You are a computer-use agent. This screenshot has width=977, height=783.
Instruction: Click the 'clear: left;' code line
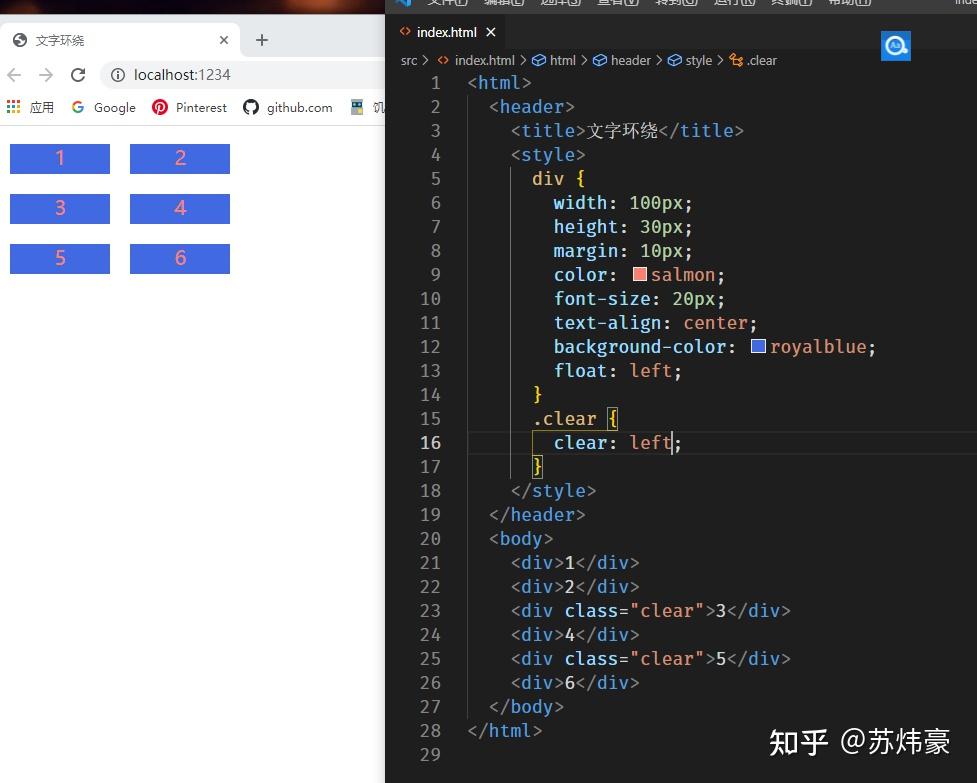[617, 442]
